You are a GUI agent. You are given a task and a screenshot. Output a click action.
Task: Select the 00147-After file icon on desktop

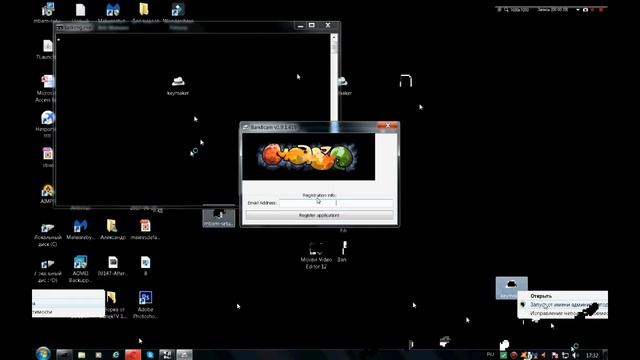[x=113, y=266]
